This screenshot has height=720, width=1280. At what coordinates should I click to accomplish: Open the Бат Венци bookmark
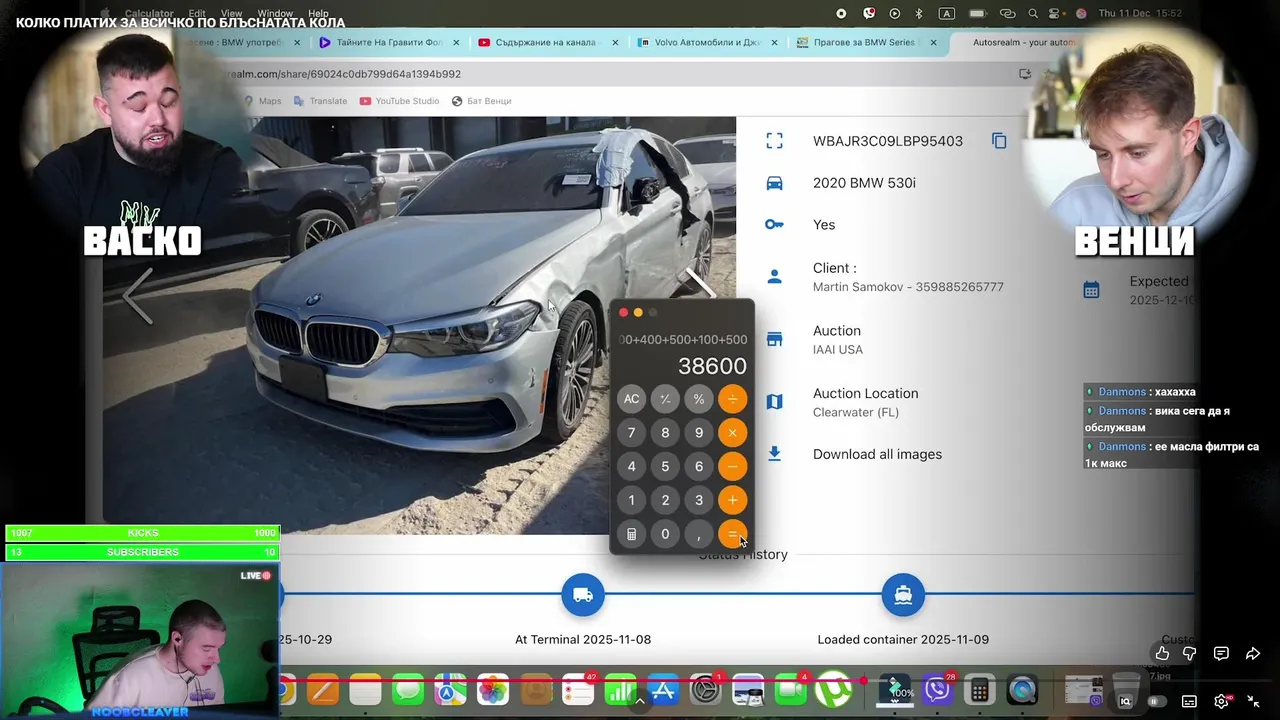point(481,101)
